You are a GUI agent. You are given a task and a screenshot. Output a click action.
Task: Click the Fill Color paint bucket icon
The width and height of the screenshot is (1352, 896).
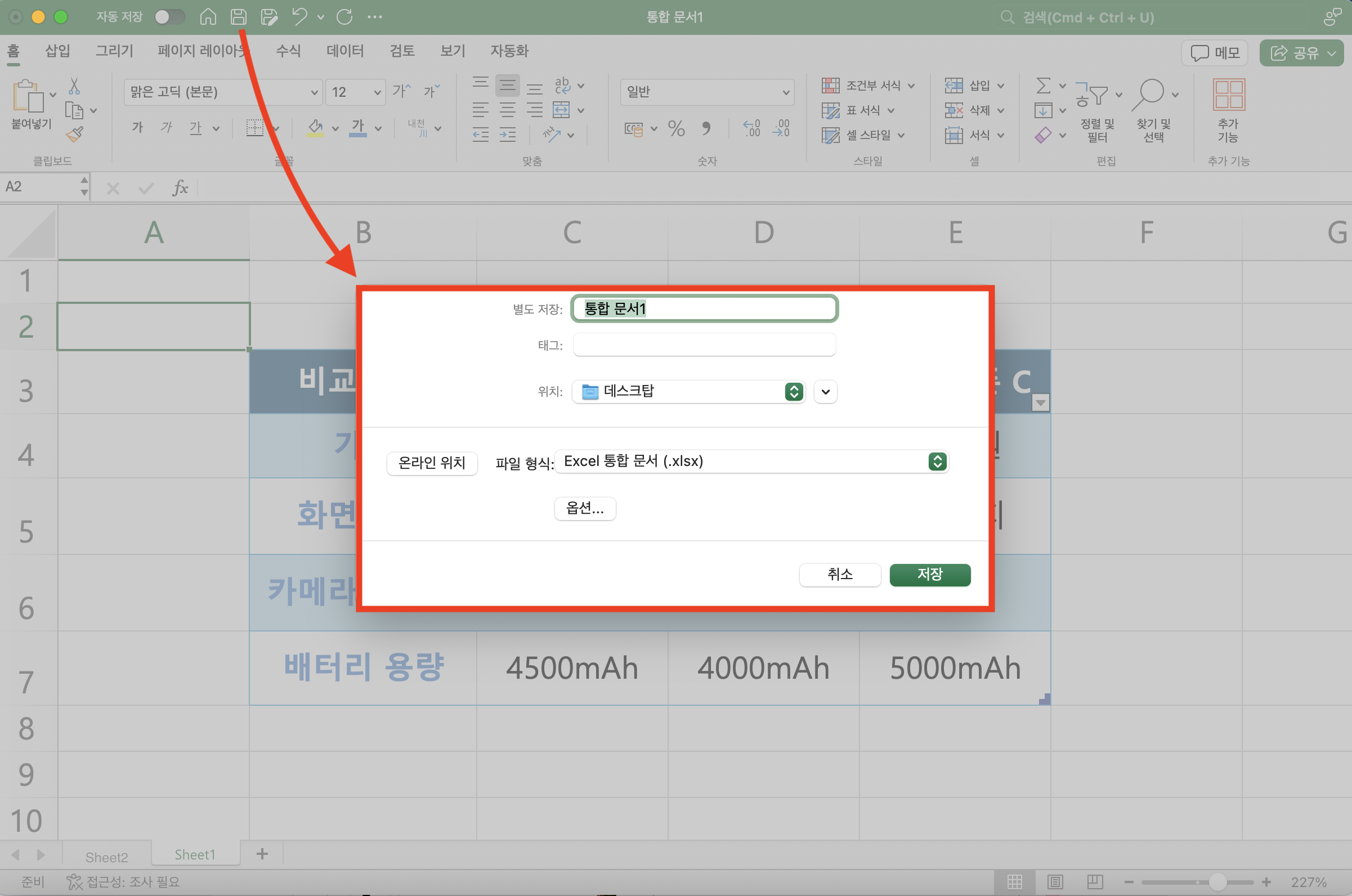tap(315, 127)
